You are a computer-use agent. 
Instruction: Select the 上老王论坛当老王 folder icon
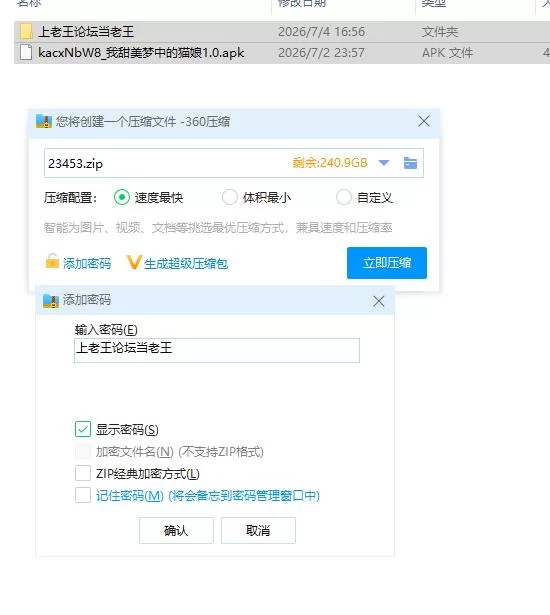26,31
